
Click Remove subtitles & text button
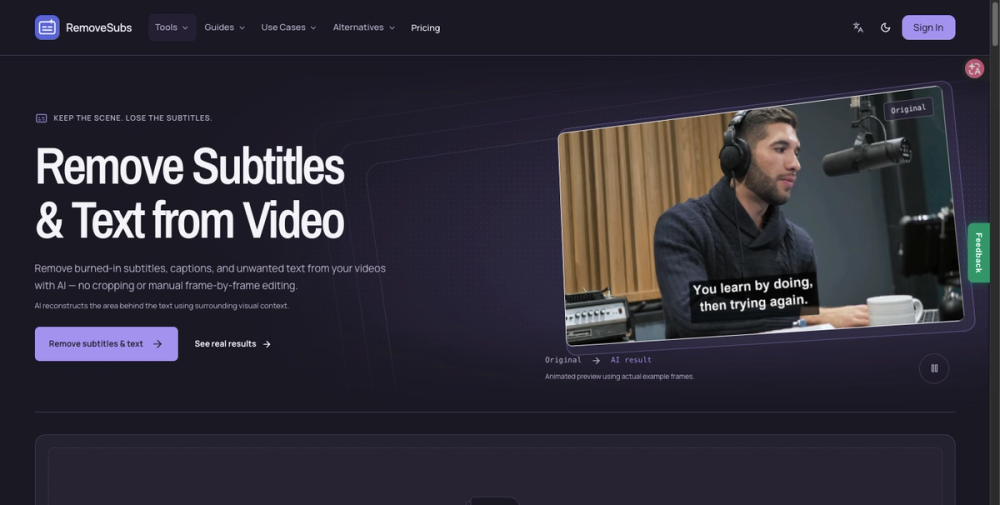tap(107, 344)
